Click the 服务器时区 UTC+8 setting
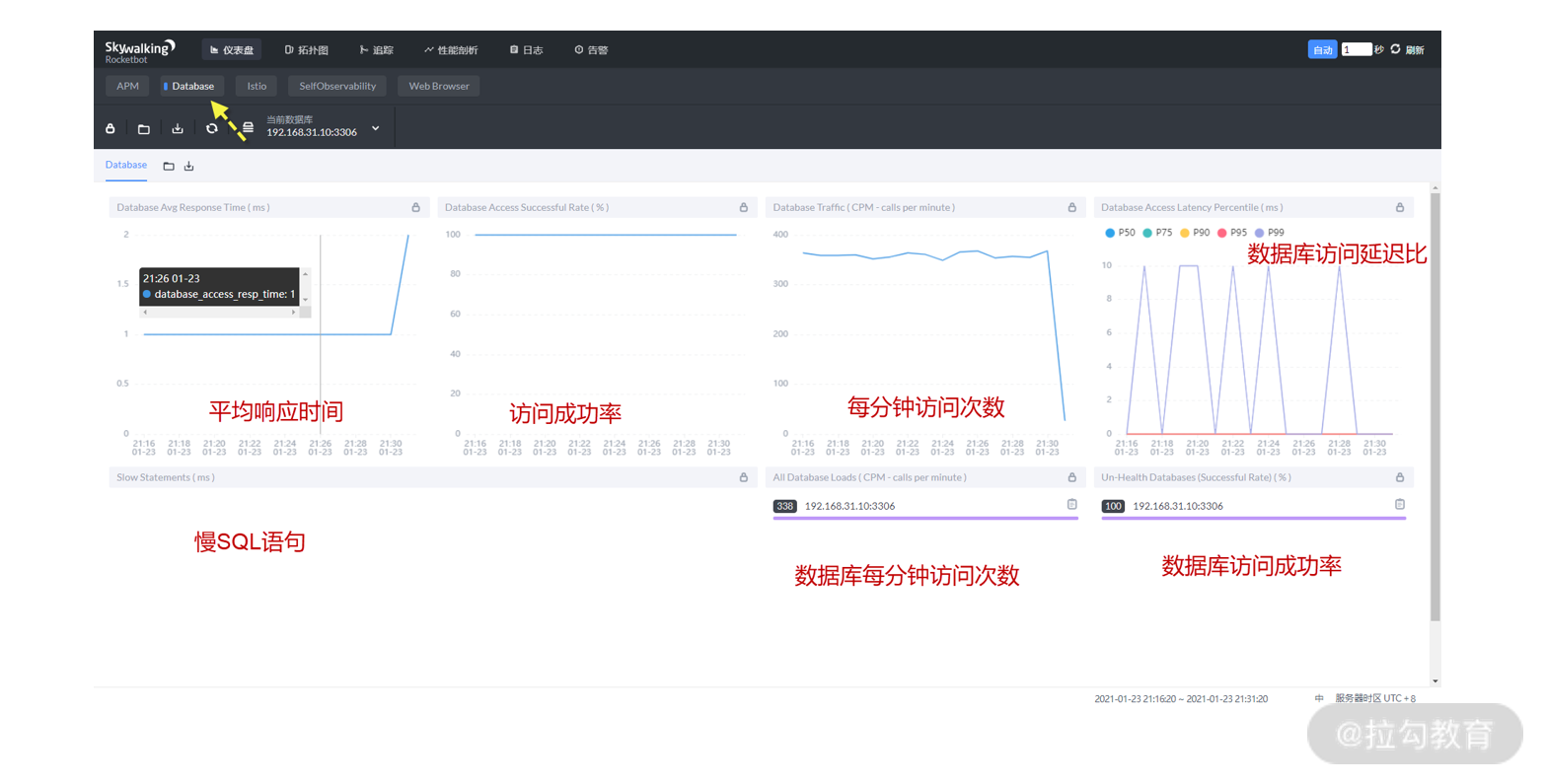The image size is (1545, 784). click(1375, 698)
